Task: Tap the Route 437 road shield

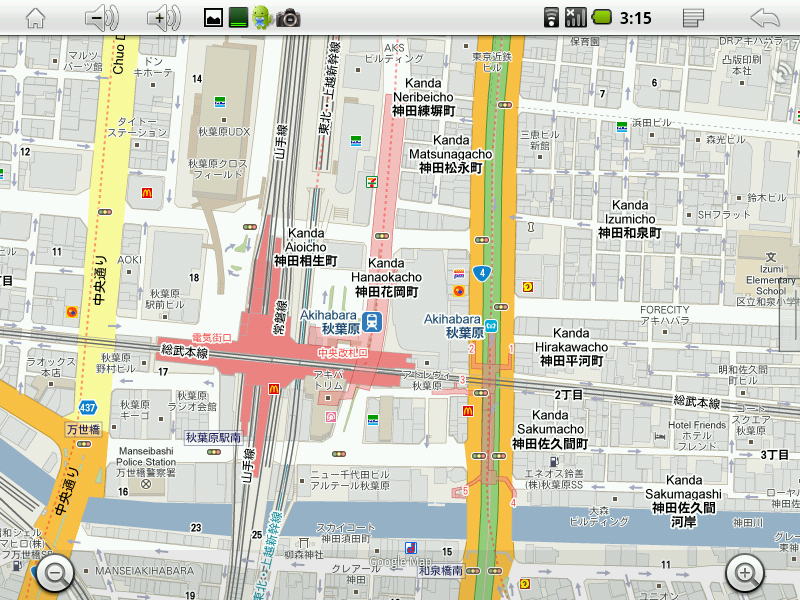Action: point(88,408)
